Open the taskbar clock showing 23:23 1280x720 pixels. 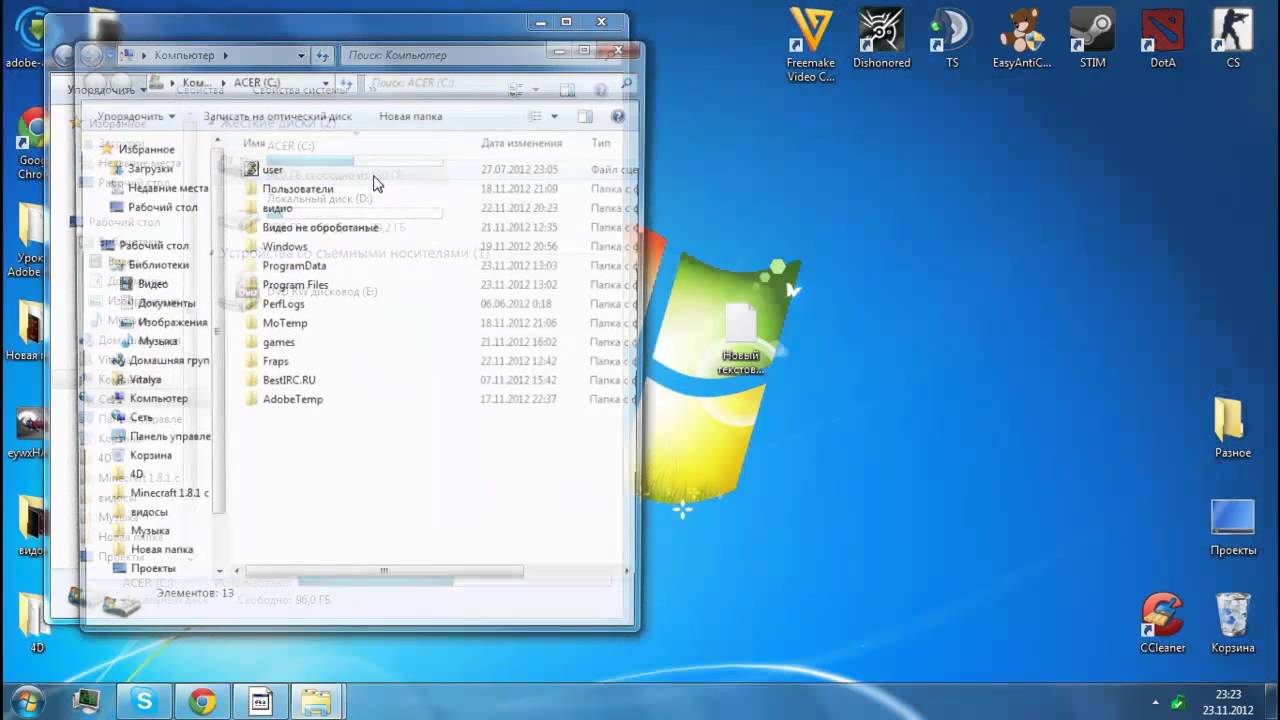tap(1228, 702)
